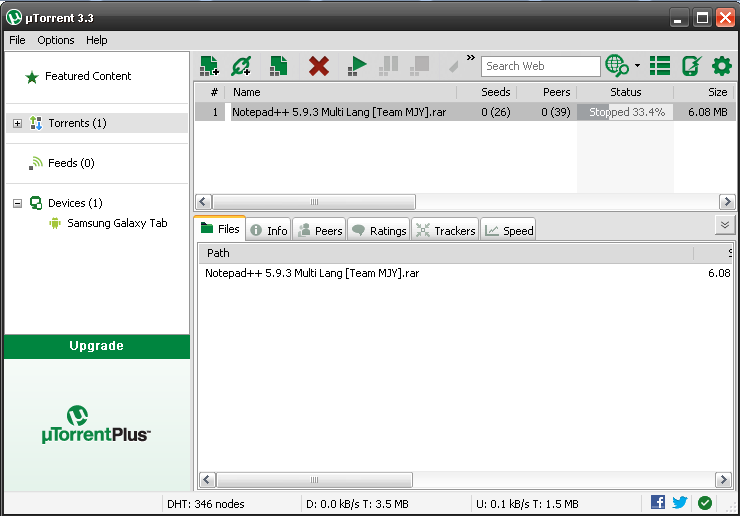Click the Android icon beside Samsung Galaxy Tab
This screenshot has width=740, height=516.
55,223
